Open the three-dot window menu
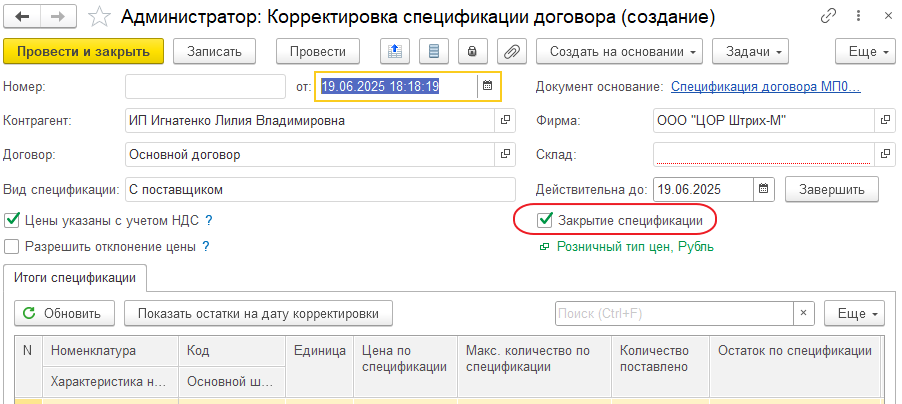Screen dimensions: 902x404 856,18
